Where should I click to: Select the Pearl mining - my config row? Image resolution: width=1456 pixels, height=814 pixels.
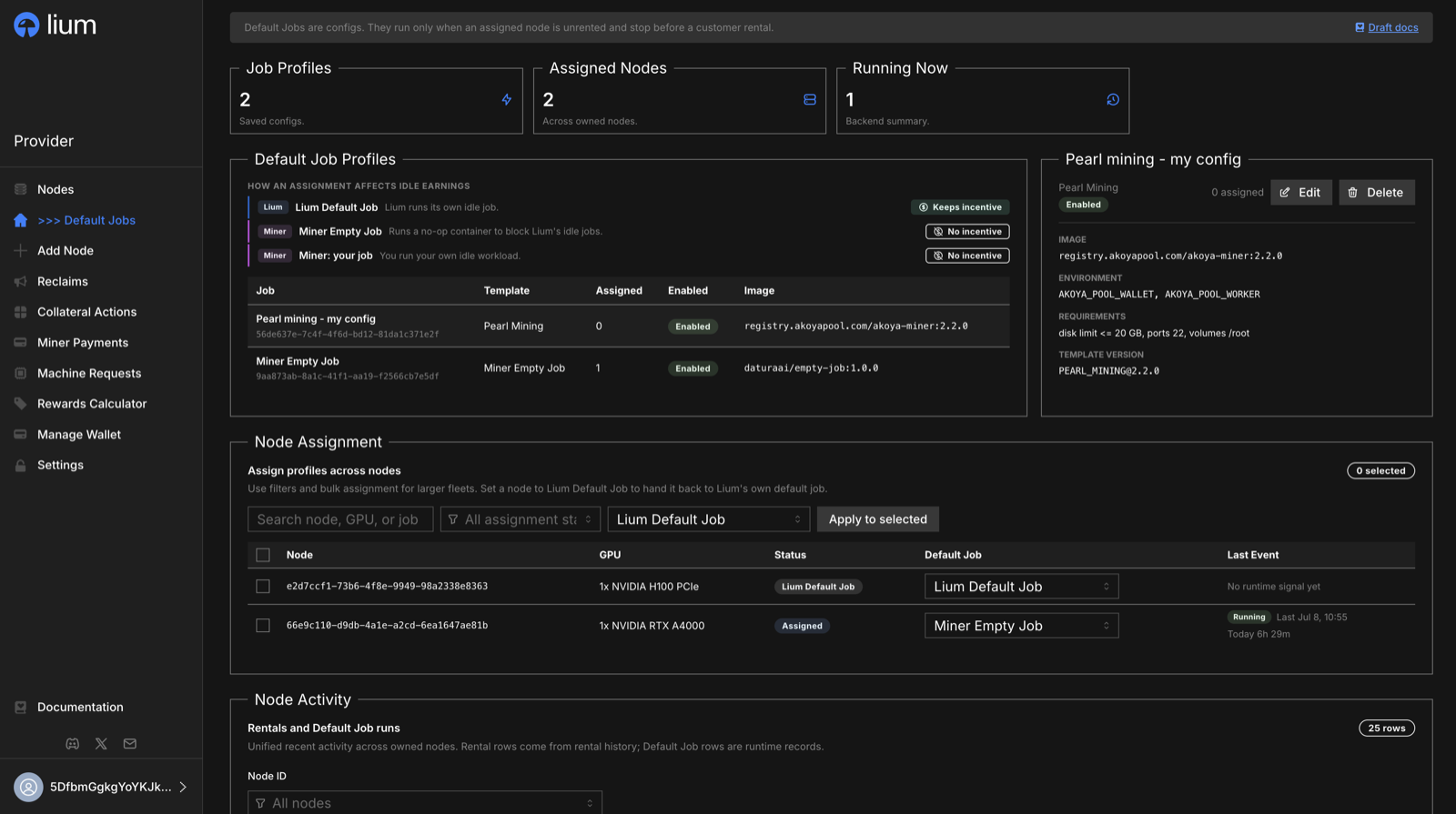pos(629,326)
